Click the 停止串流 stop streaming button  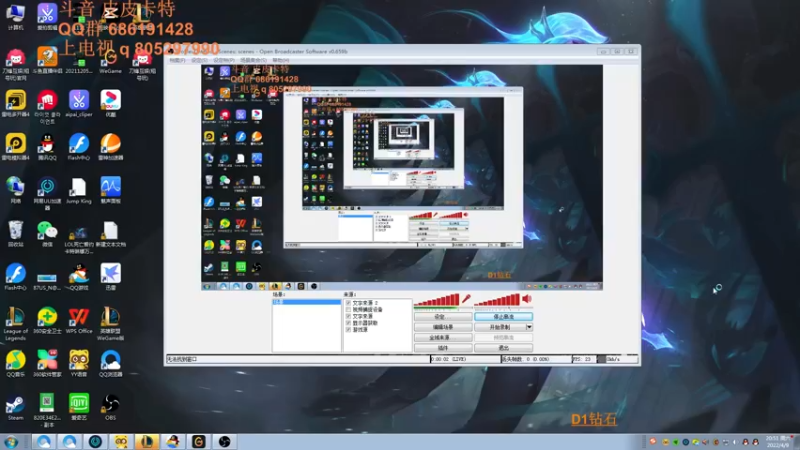(x=504, y=317)
